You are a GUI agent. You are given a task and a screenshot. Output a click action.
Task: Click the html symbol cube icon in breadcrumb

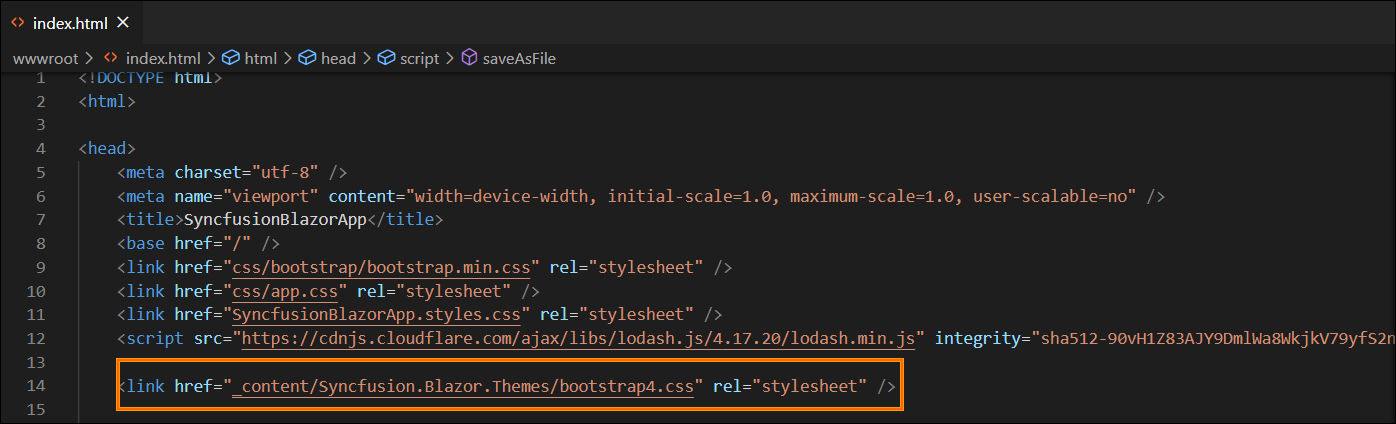point(230,58)
